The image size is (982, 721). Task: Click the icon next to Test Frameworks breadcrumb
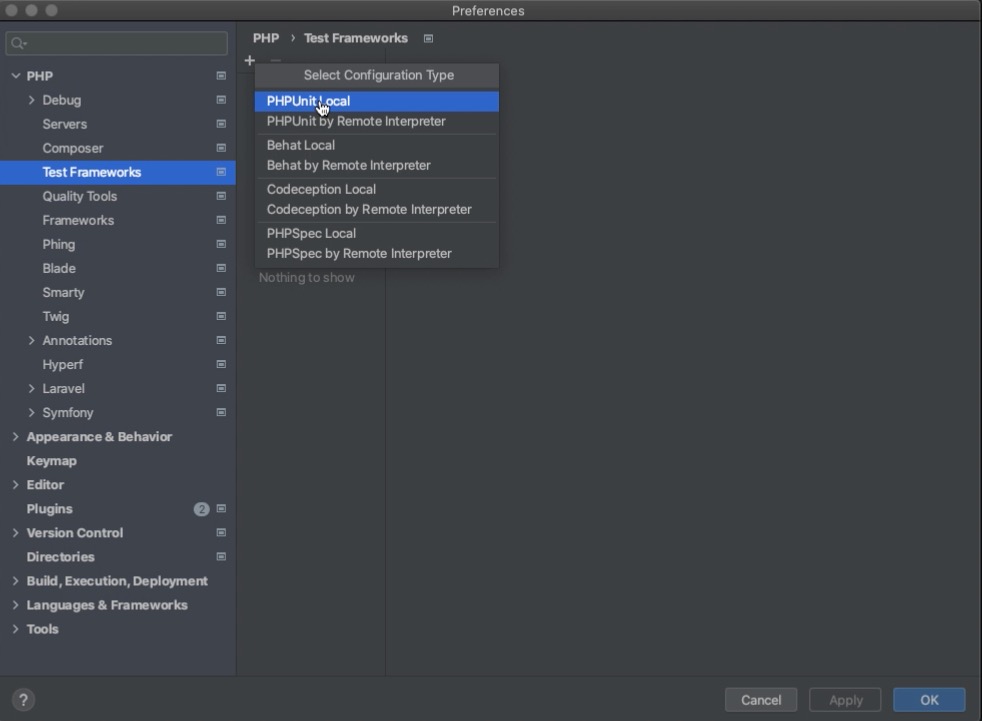428,39
